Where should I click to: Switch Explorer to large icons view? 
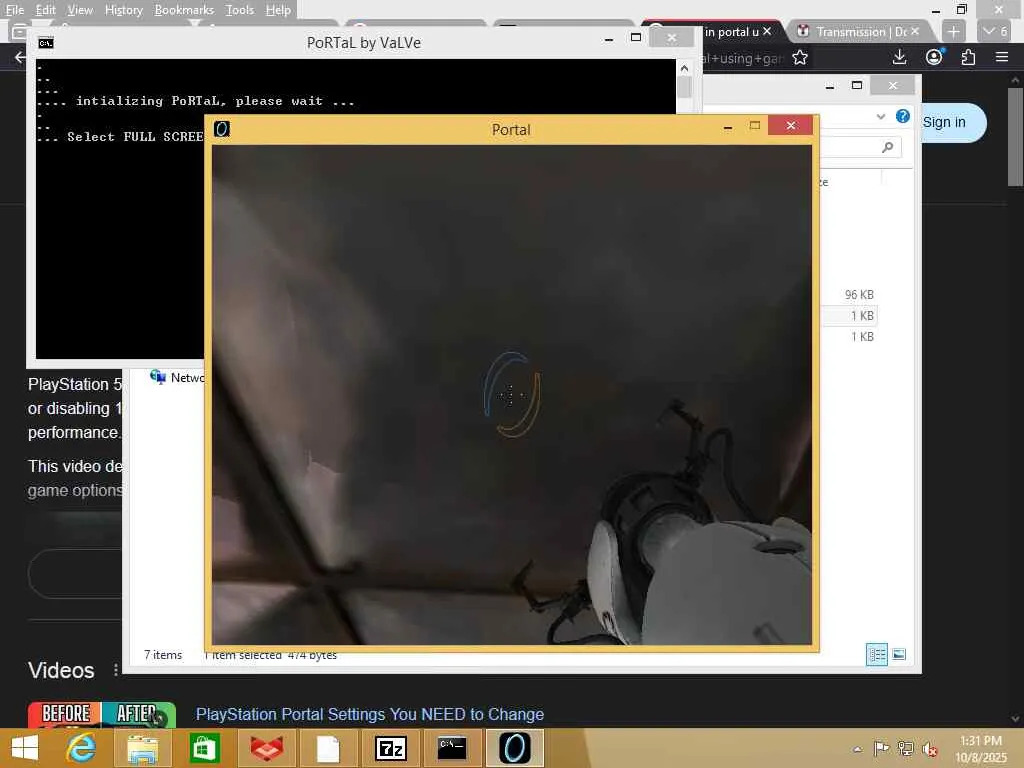(899, 654)
